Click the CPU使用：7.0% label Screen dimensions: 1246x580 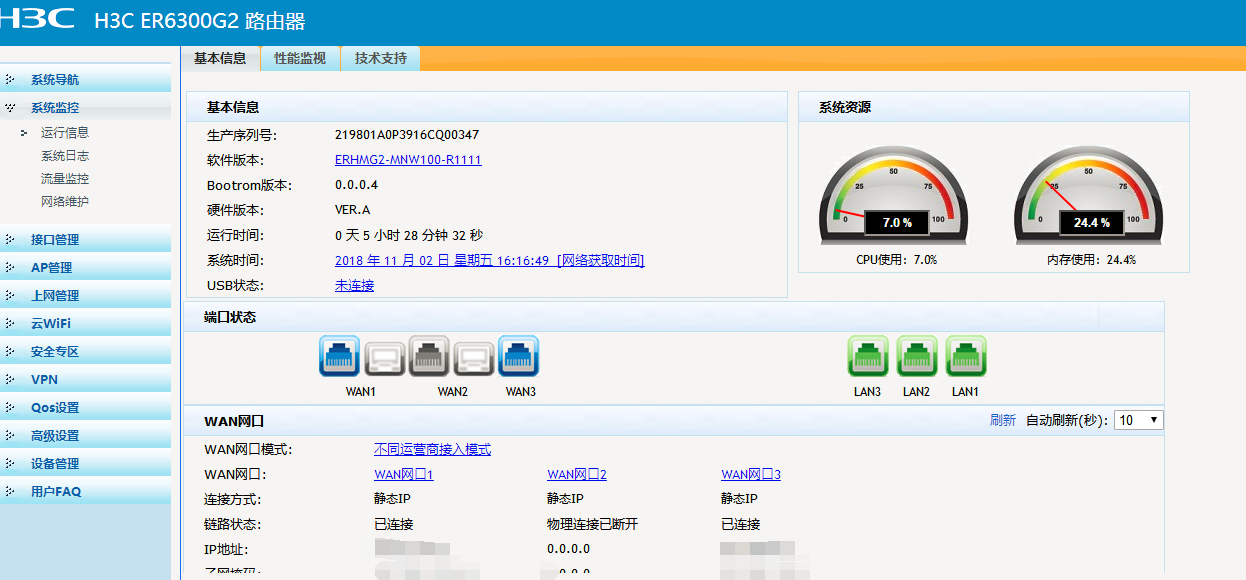897,260
